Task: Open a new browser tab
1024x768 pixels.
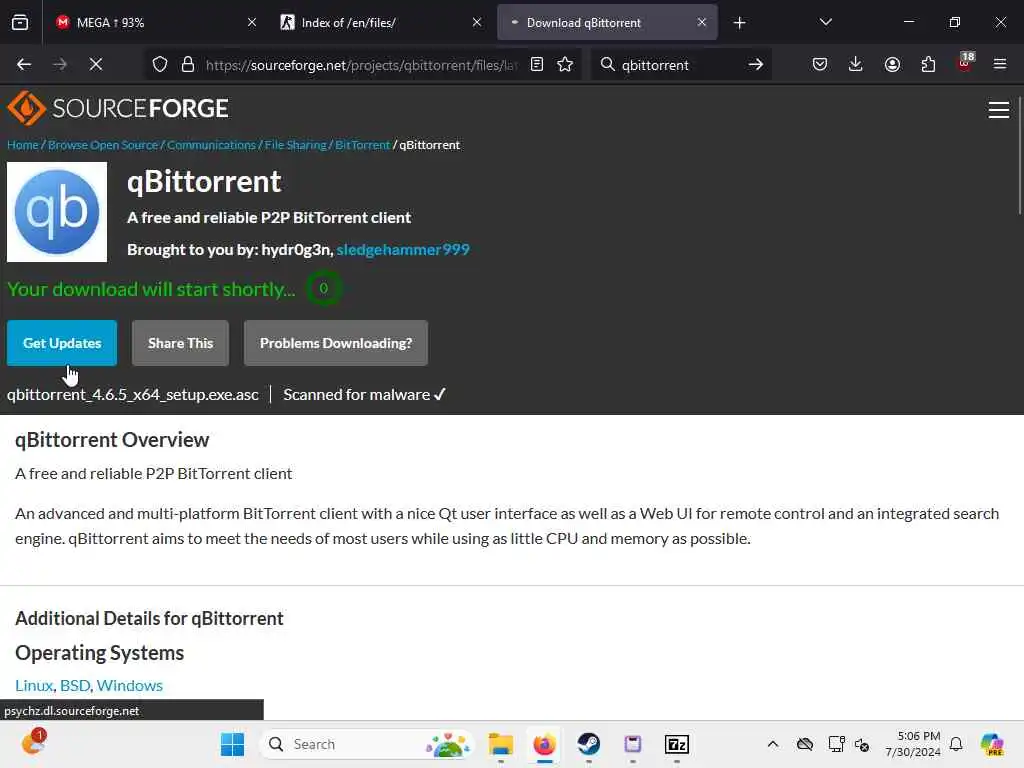Action: click(x=739, y=23)
